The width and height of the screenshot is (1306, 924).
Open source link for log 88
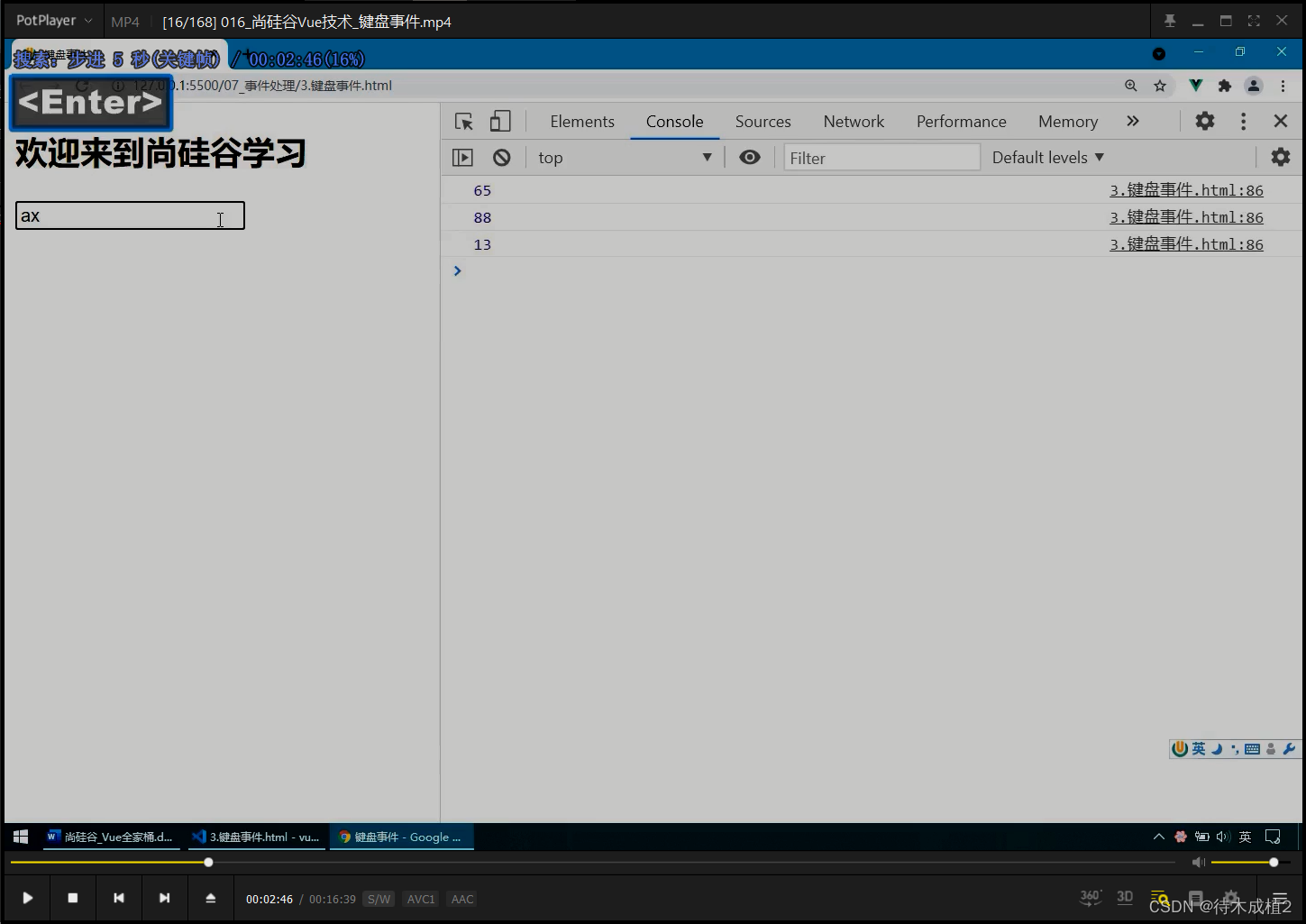(1186, 217)
